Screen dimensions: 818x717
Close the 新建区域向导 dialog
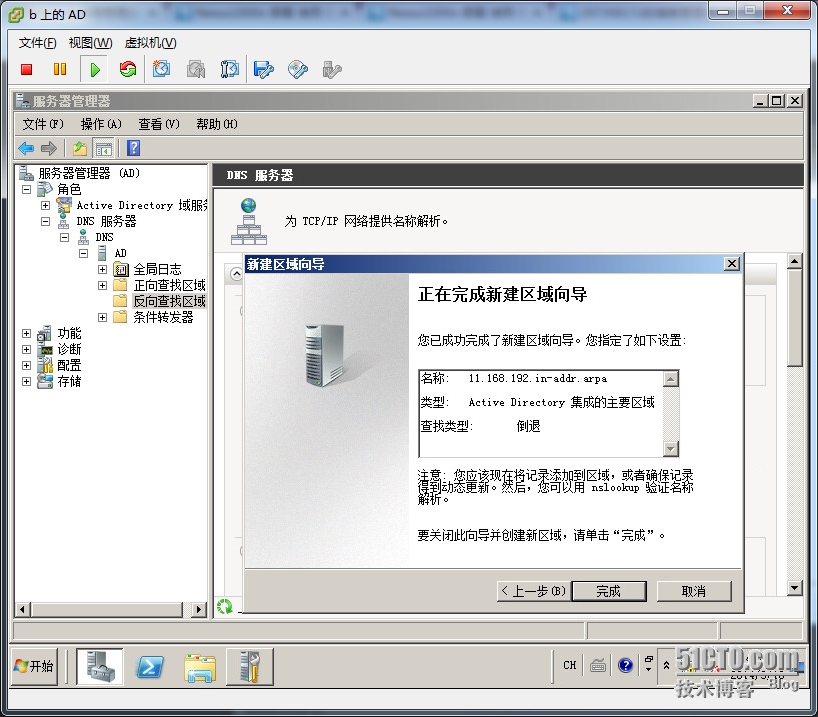(732, 264)
